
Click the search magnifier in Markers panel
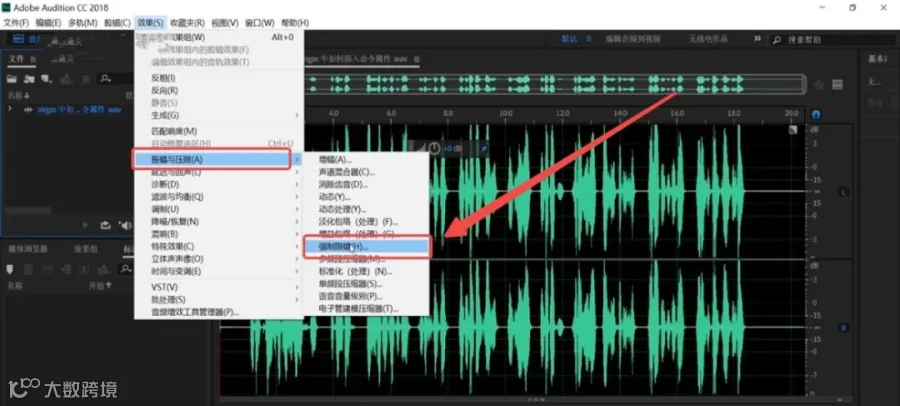tap(125, 269)
